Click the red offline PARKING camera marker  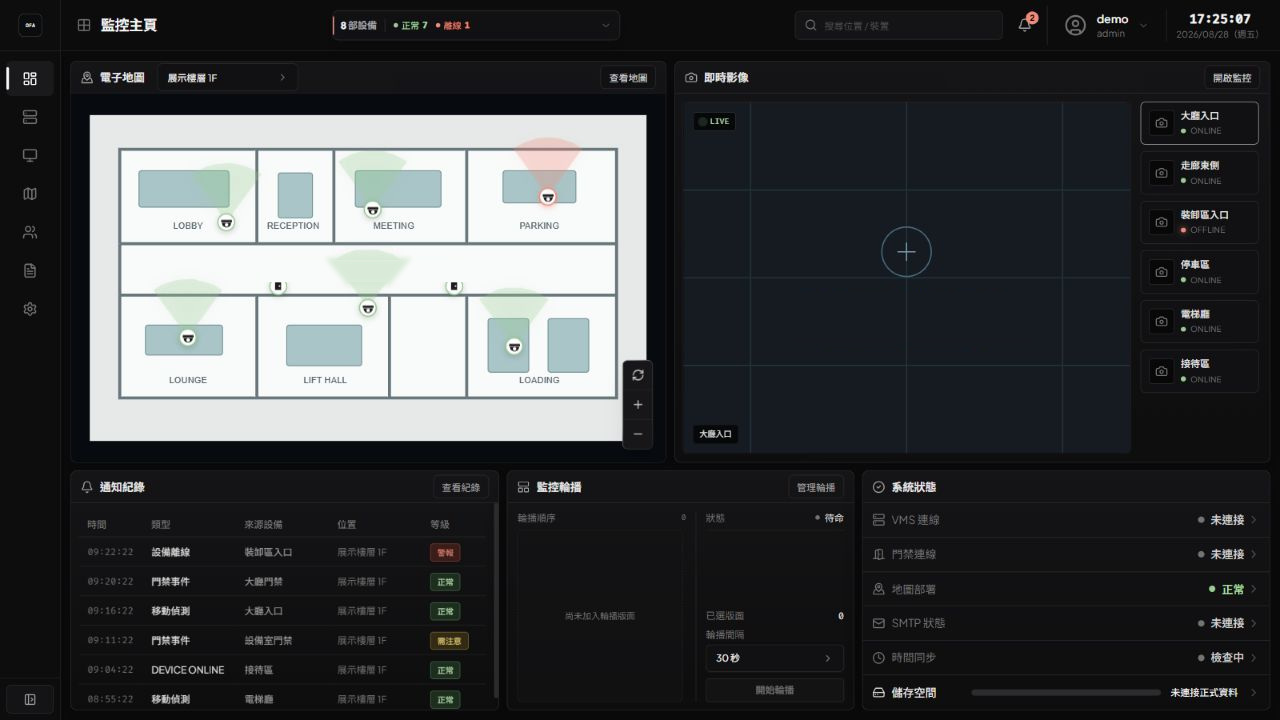pyautogui.click(x=547, y=196)
